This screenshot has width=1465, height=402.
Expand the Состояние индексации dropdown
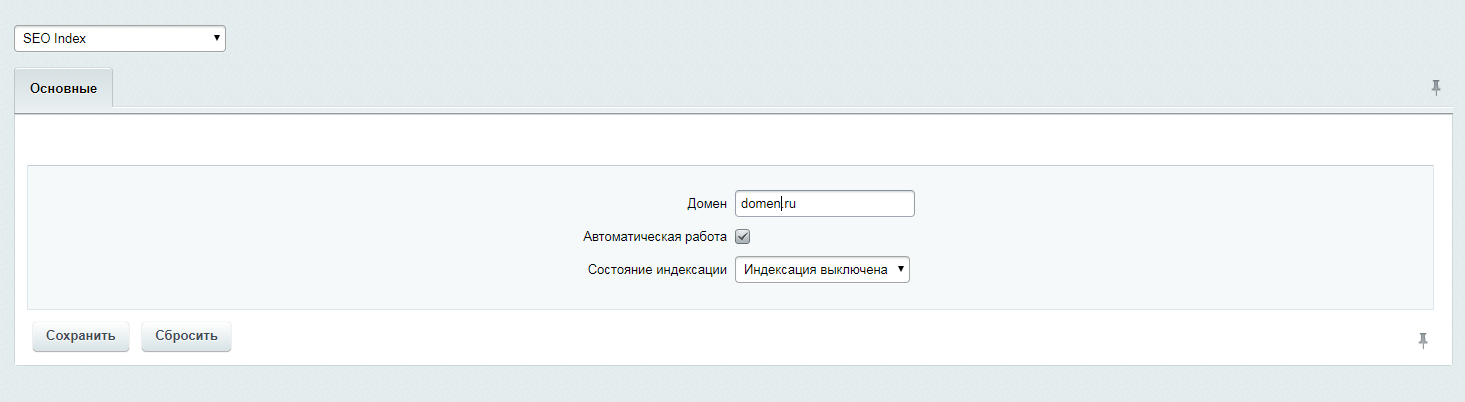coord(822,269)
